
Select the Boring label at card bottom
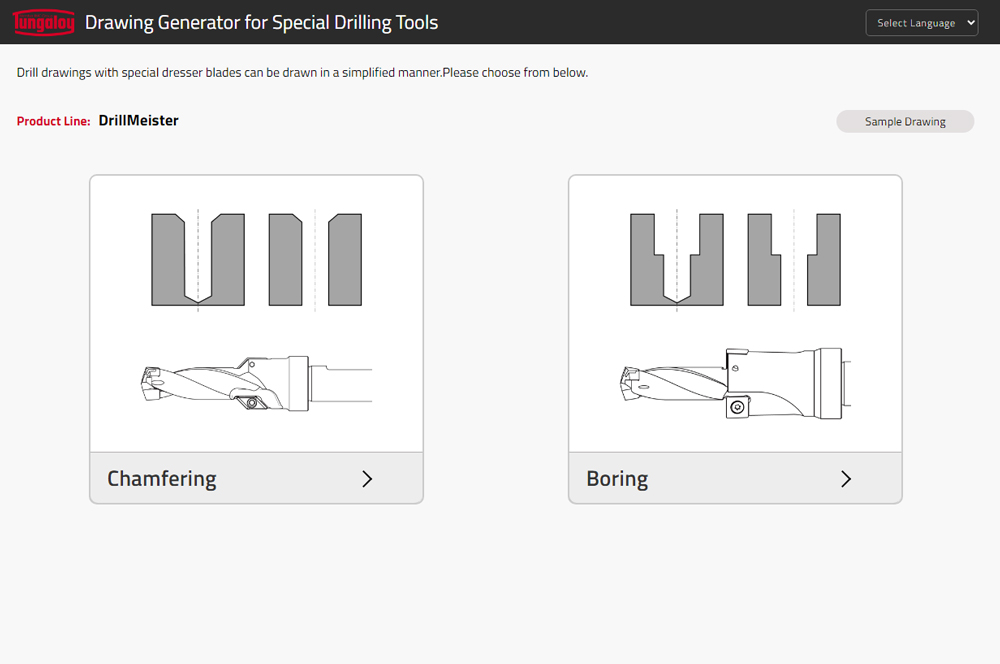pos(617,479)
